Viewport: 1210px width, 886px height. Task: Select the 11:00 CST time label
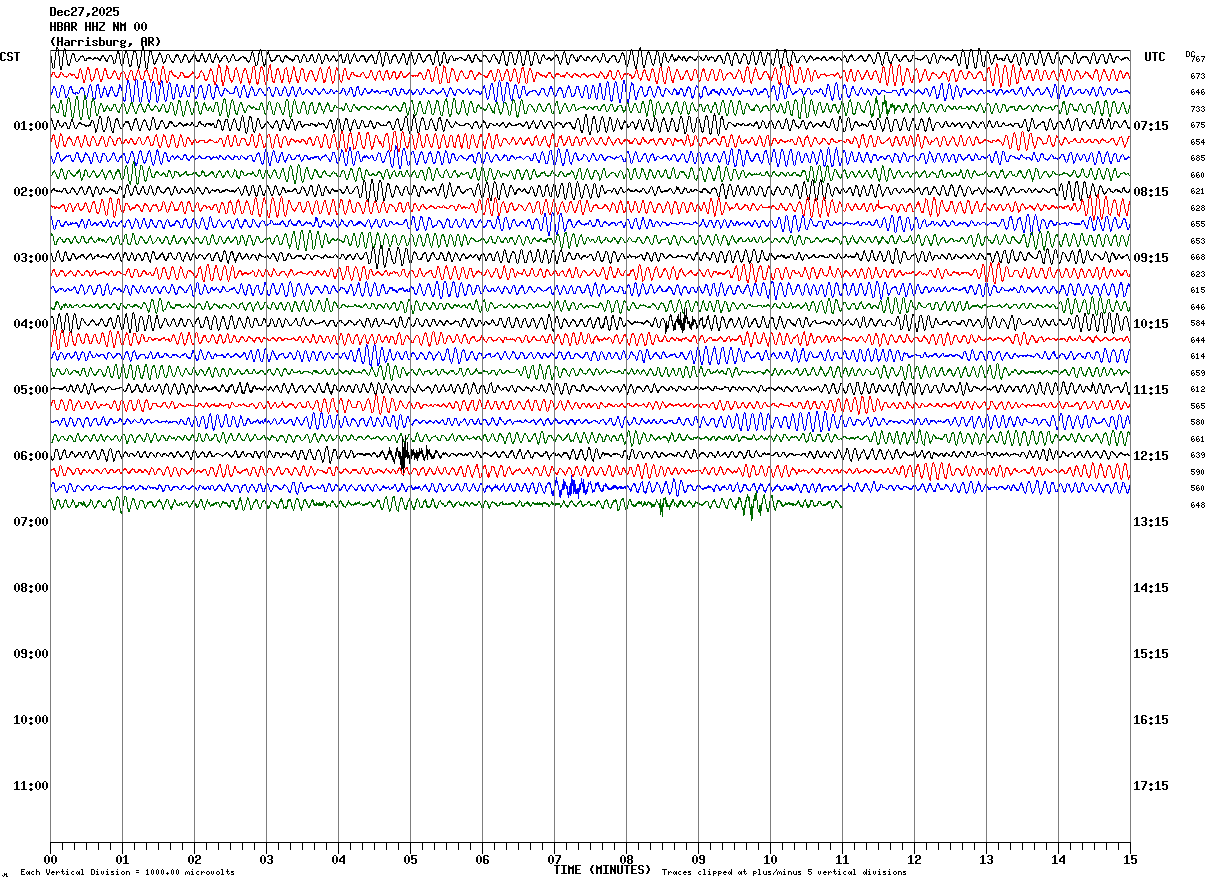tap(31, 786)
